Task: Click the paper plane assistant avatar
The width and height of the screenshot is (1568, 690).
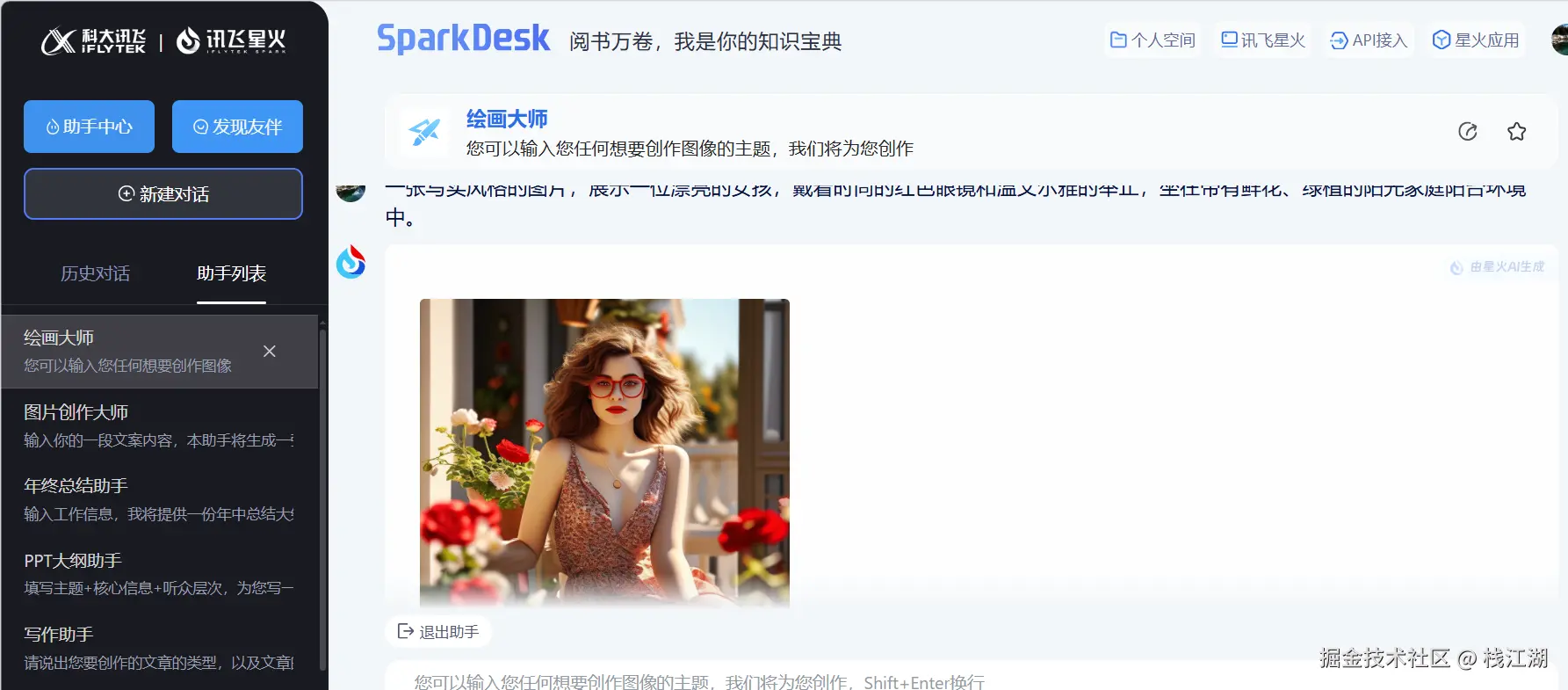Action: [424, 132]
